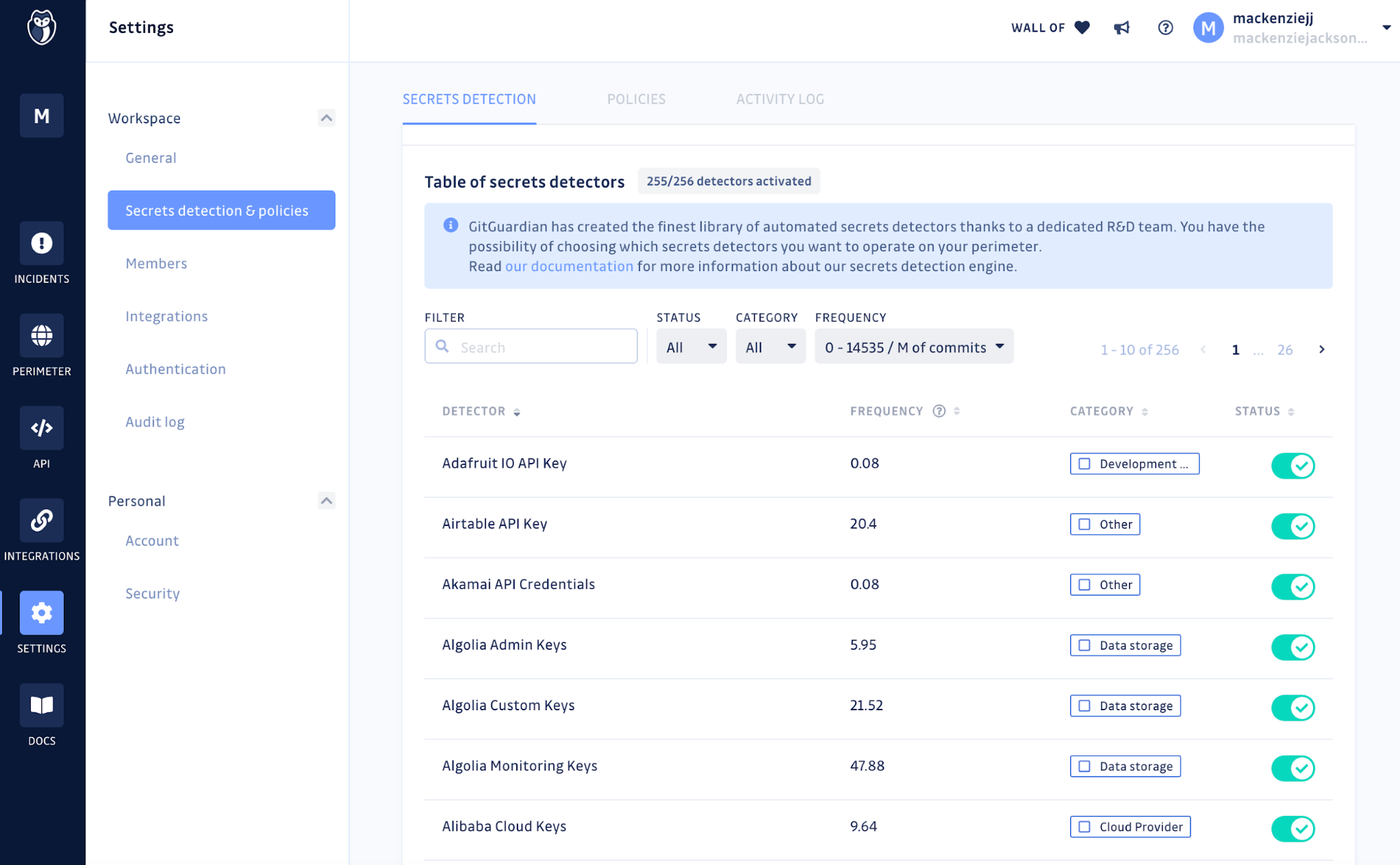
Task: Open the Status filter dropdown
Action: 691,347
